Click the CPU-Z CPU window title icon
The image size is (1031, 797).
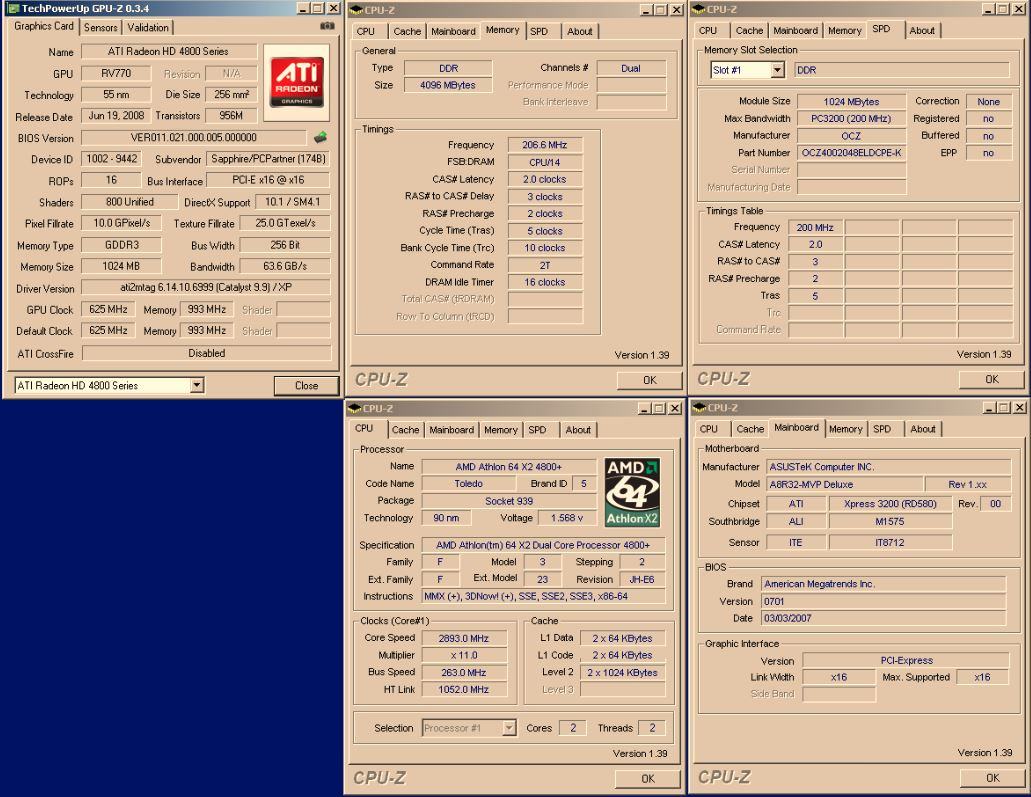(x=354, y=408)
